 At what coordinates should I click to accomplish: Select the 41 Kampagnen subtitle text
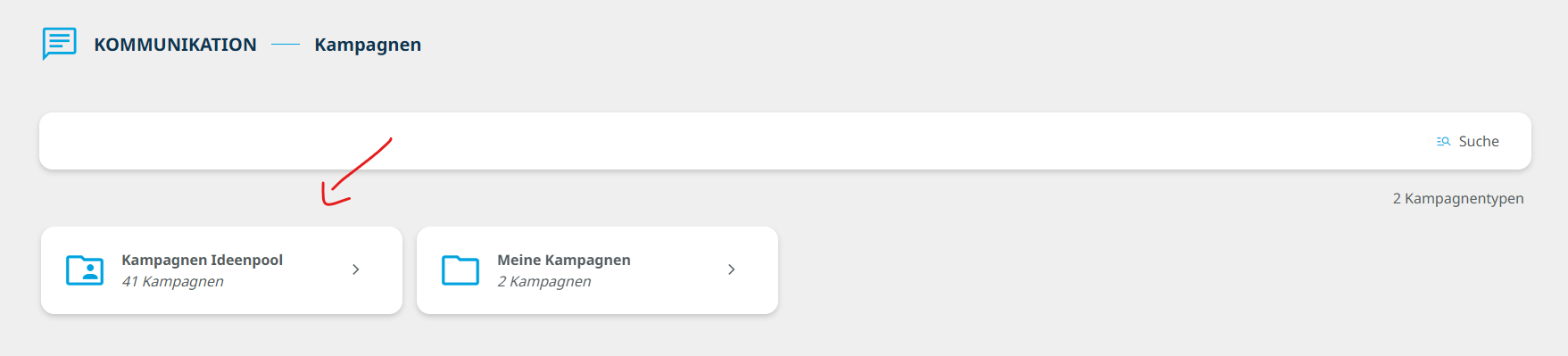point(172,281)
